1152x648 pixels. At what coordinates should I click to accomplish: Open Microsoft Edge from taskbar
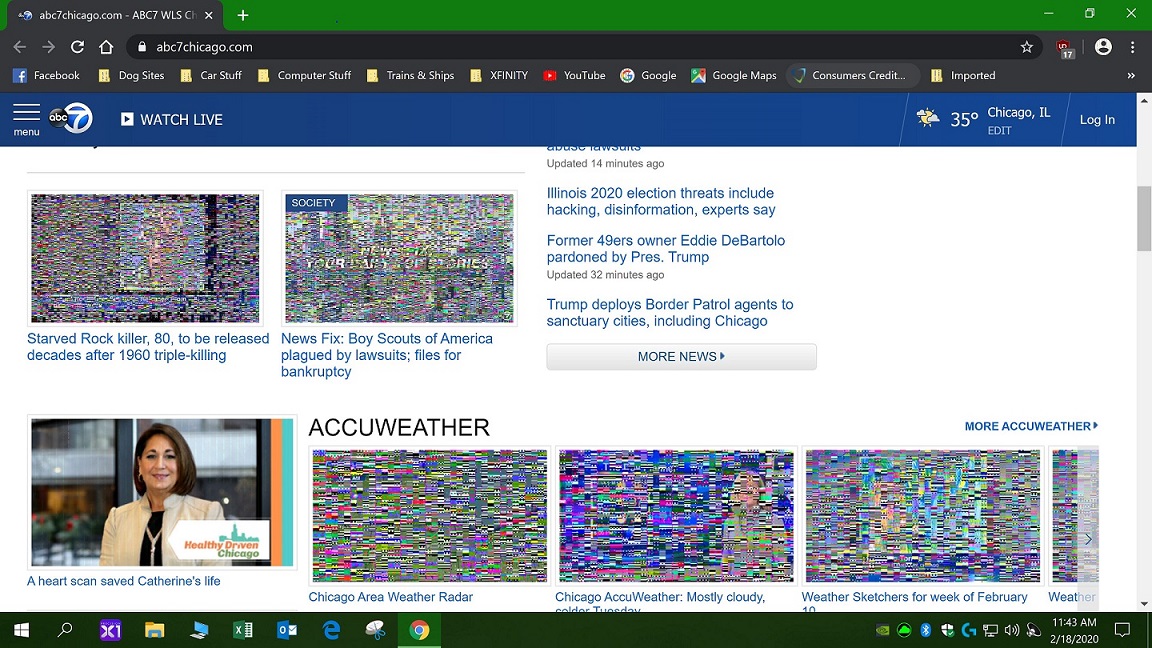331,630
